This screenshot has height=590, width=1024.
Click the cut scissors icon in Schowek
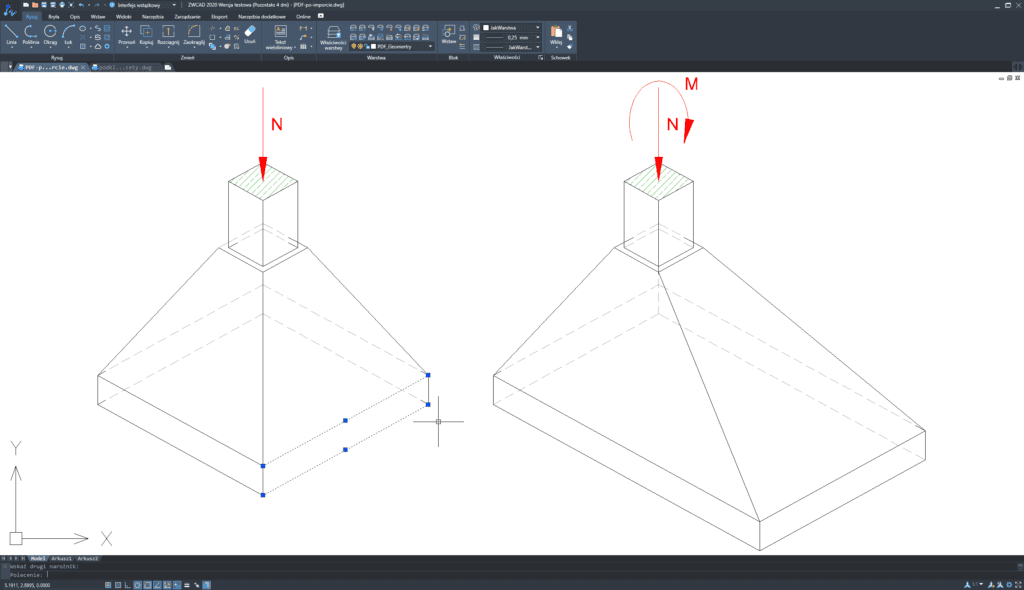[569, 28]
